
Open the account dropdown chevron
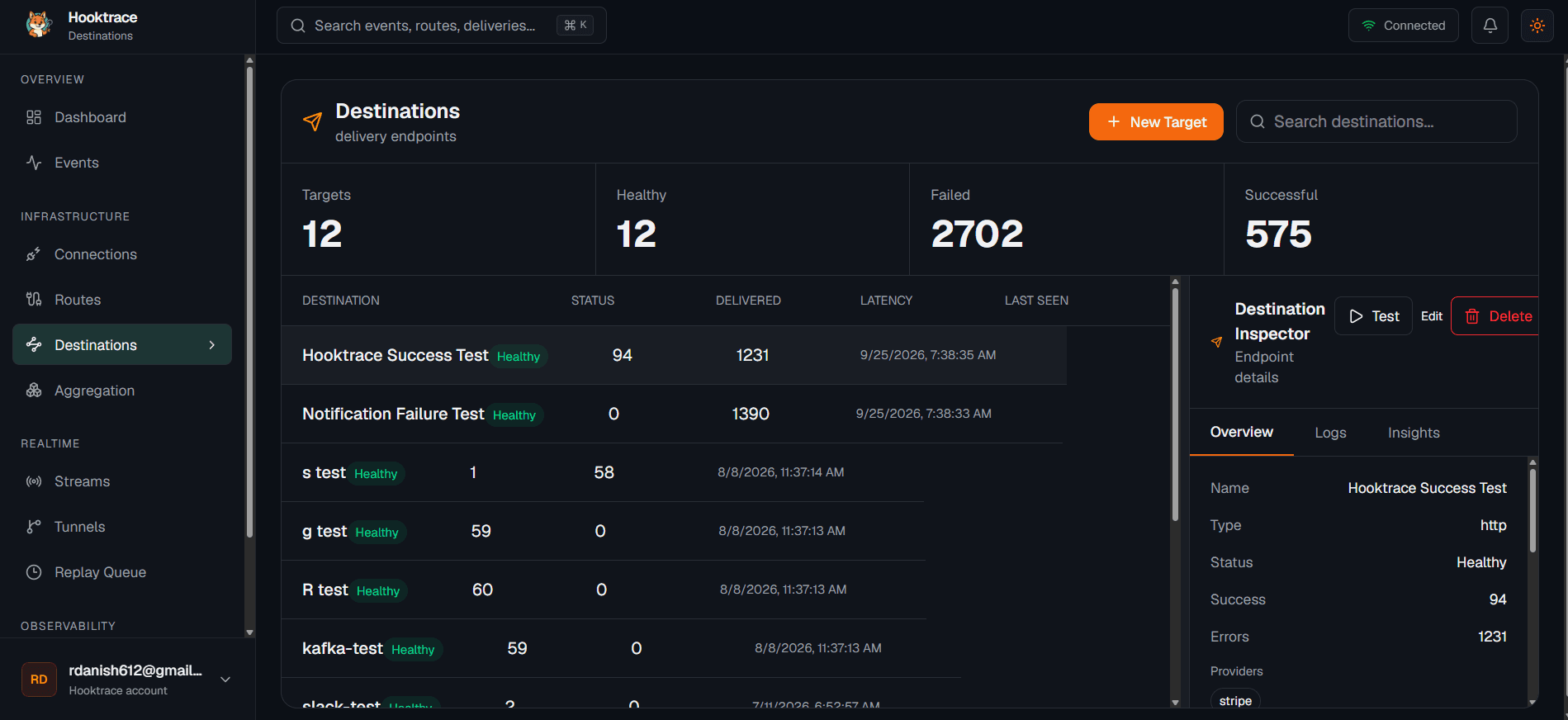coord(225,680)
